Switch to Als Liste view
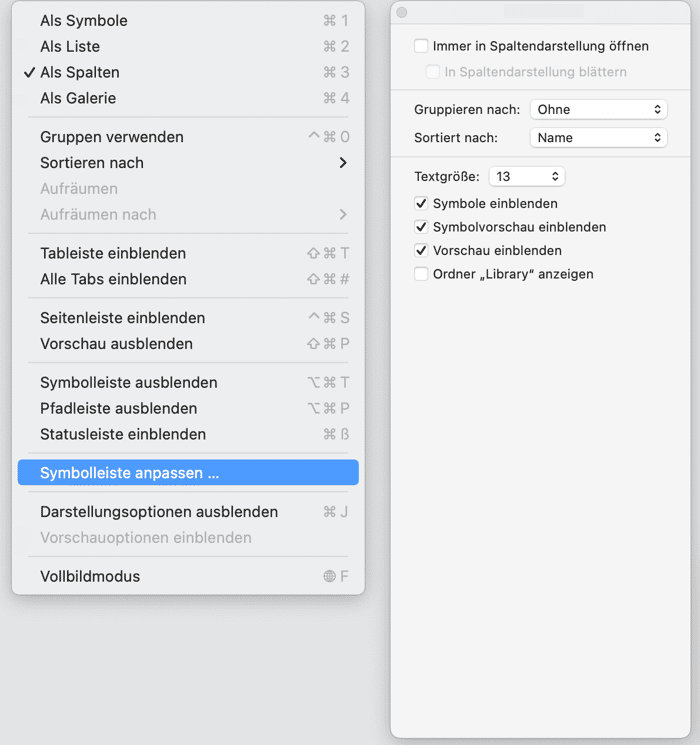700x745 pixels. (70, 46)
